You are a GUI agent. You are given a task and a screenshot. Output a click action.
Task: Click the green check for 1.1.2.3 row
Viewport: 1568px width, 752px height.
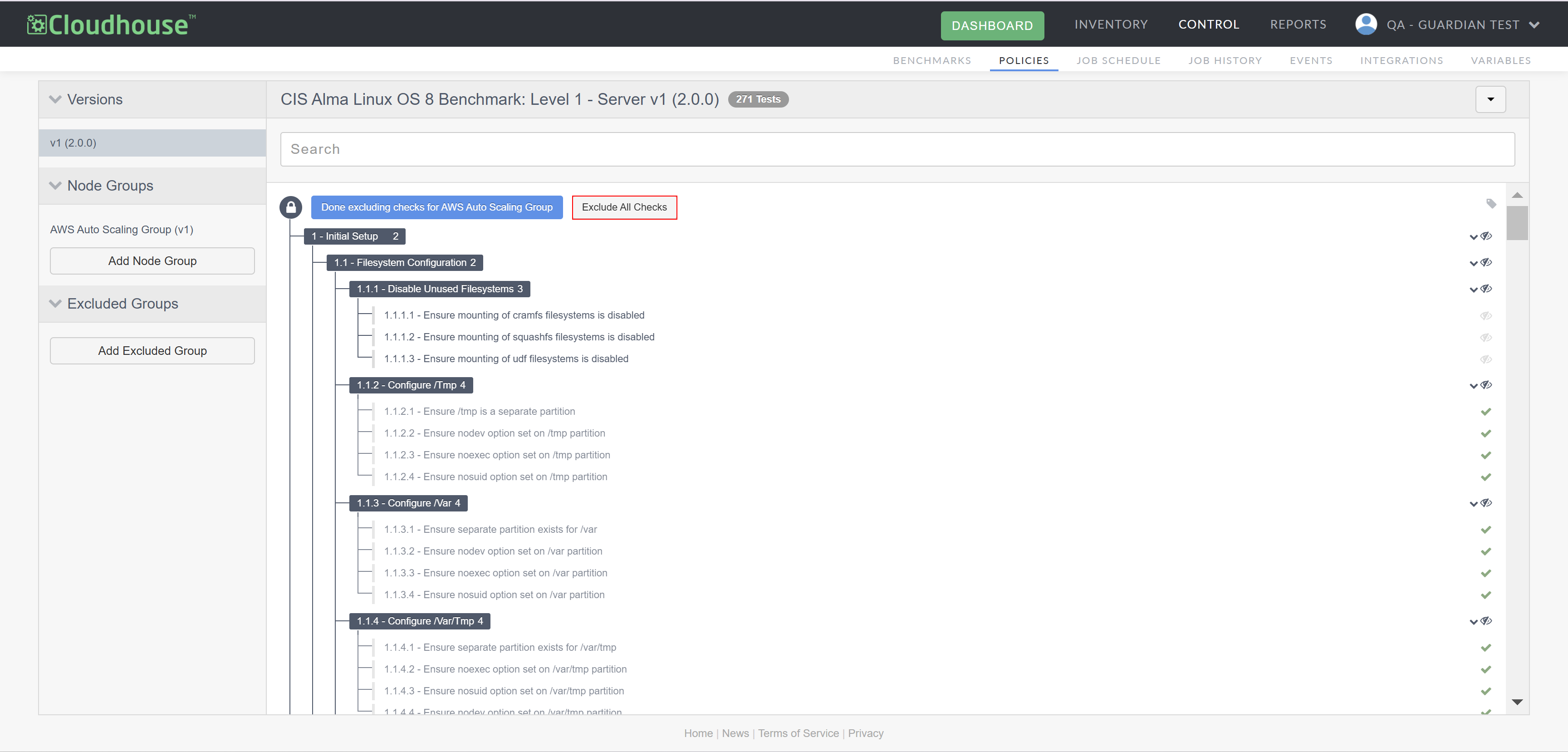point(1486,456)
